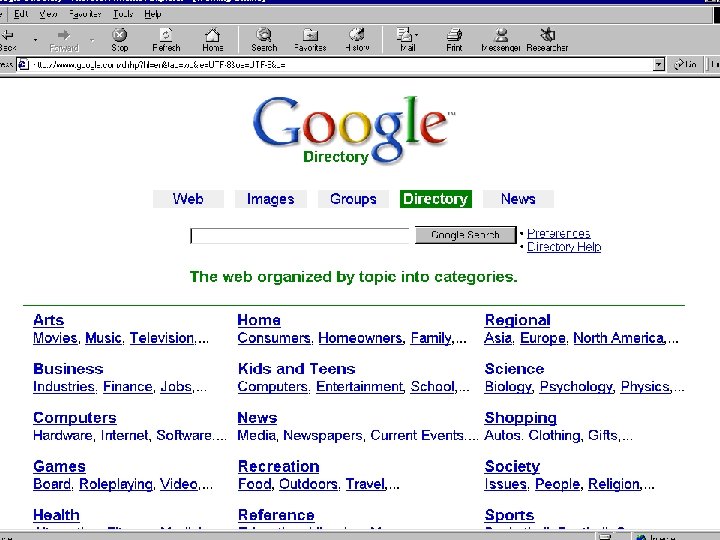Screen dimensions: 720x540
Task: Open the Homeowners subcategory link
Action: coord(360,338)
